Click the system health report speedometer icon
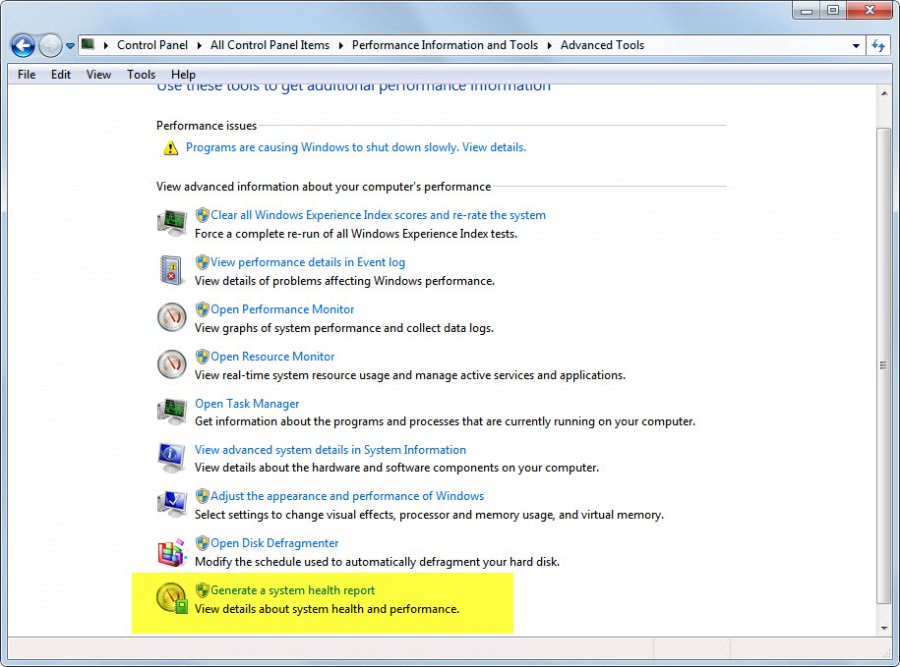 pos(171,597)
